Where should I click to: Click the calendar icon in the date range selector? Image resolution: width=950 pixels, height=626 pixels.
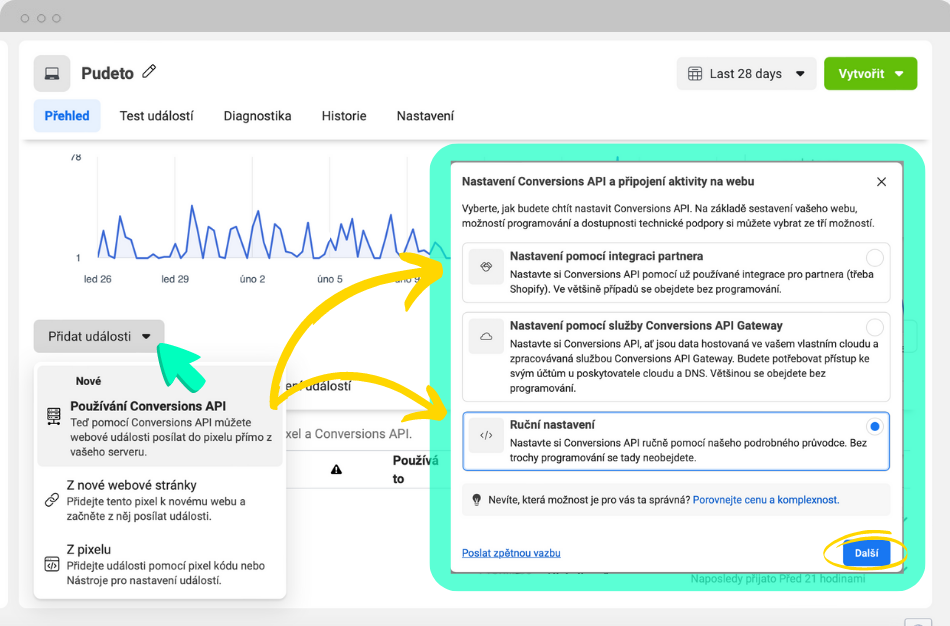[x=695, y=74]
